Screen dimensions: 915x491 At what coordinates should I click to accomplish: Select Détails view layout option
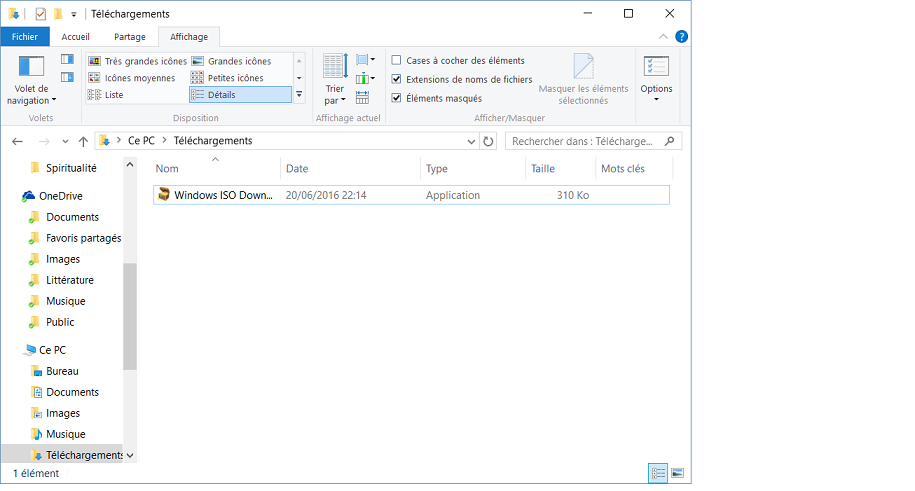[x=240, y=95]
